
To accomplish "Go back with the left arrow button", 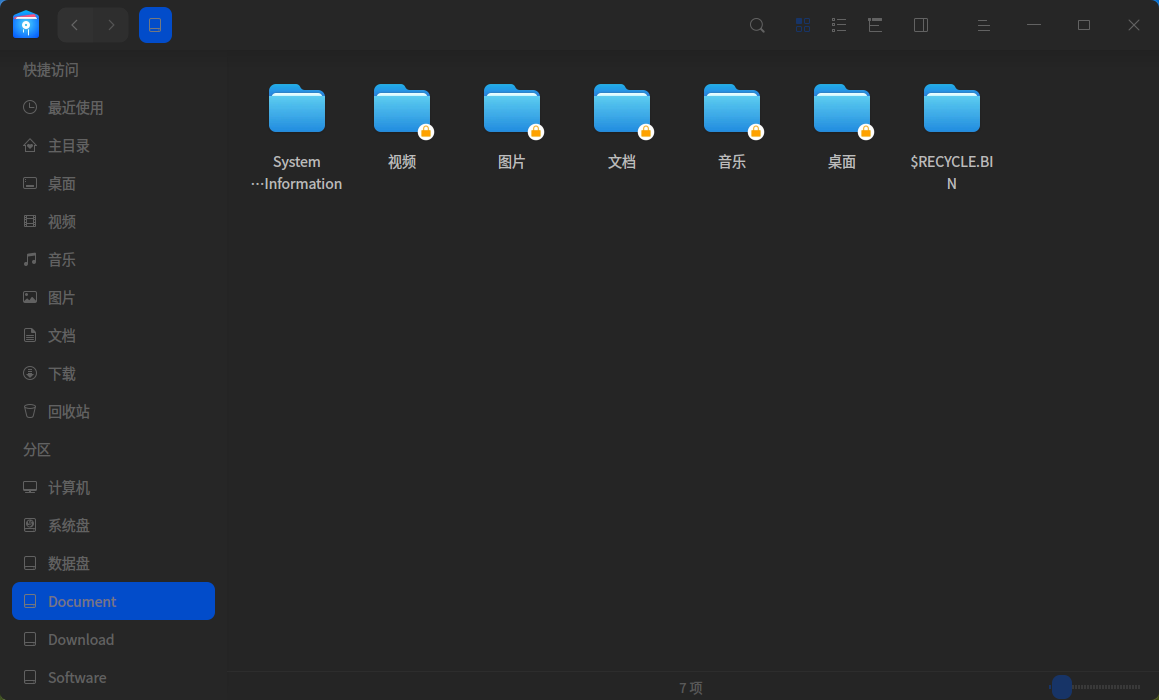I will (x=75, y=25).
